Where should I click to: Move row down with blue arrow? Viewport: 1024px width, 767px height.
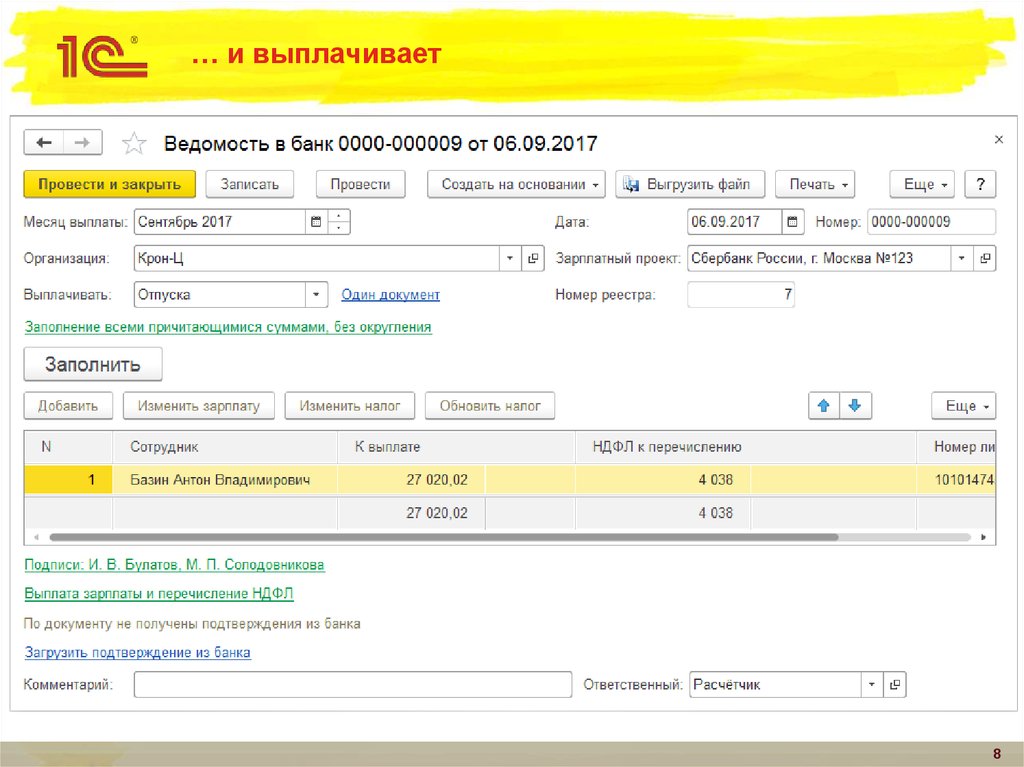click(x=855, y=406)
